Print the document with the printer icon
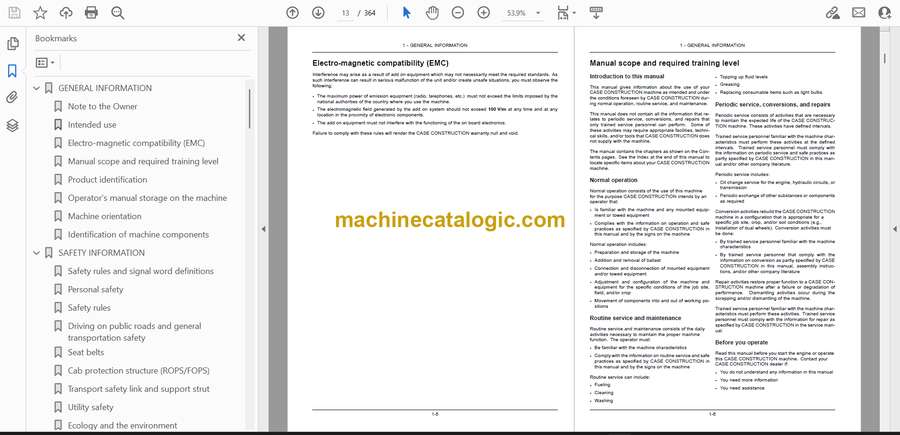Viewport: 900px width, 435px height. coord(91,13)
